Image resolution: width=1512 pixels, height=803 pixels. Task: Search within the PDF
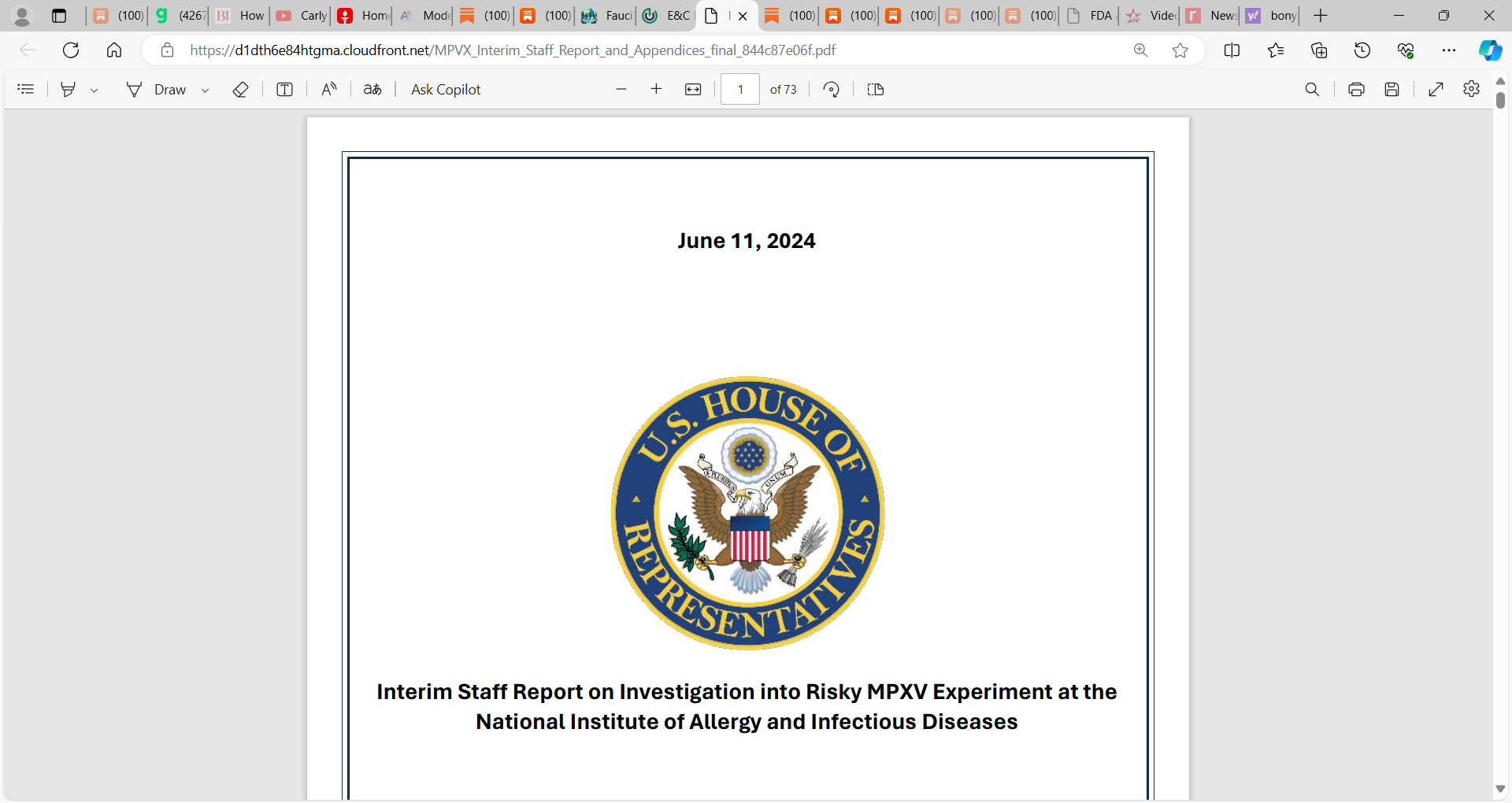pos(1312,90)
